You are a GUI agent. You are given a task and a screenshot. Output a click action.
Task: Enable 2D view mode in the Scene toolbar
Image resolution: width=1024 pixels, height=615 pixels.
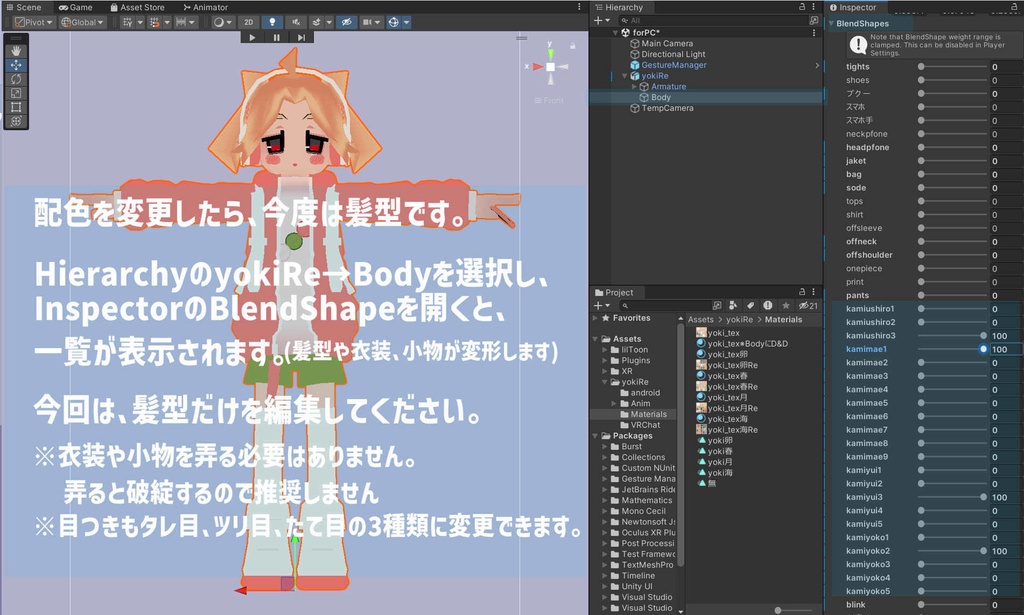pos(248,21)
